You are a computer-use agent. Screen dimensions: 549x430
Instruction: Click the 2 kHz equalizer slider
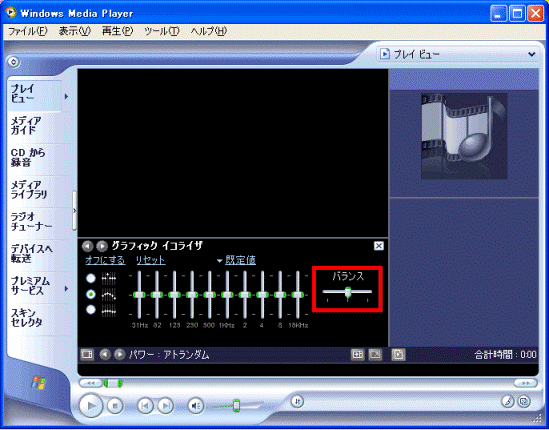click(x=245, y=295)
